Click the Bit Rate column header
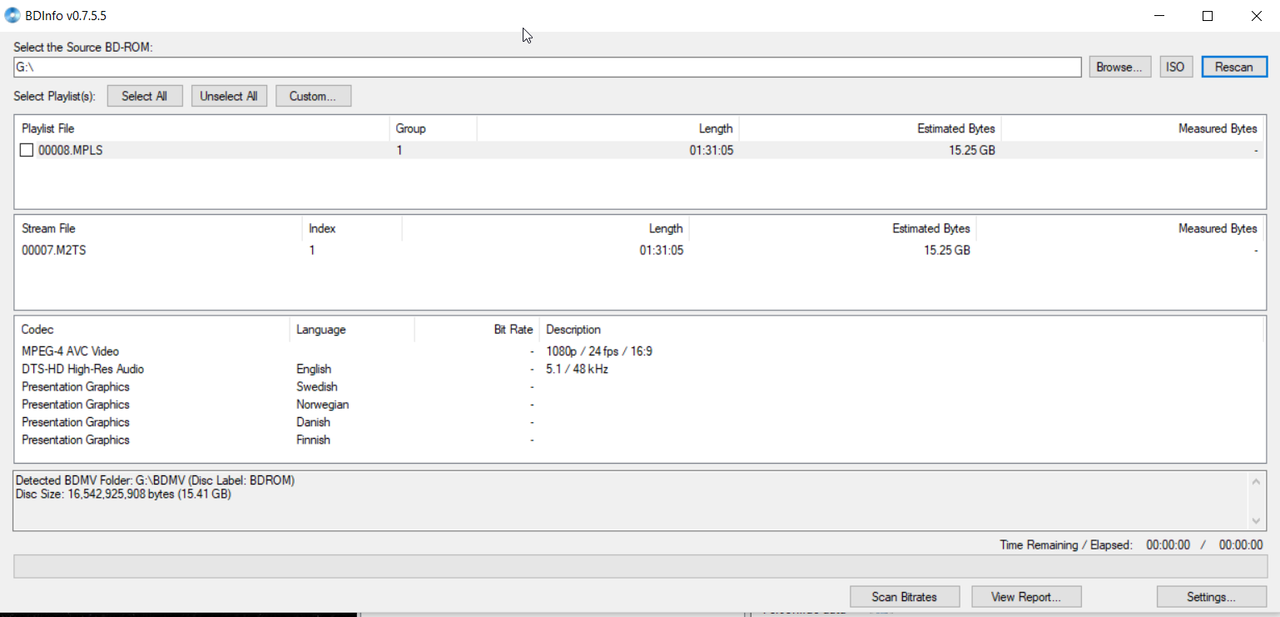The height and width of the screenshot is (617, 1280). tap(477, 329)
